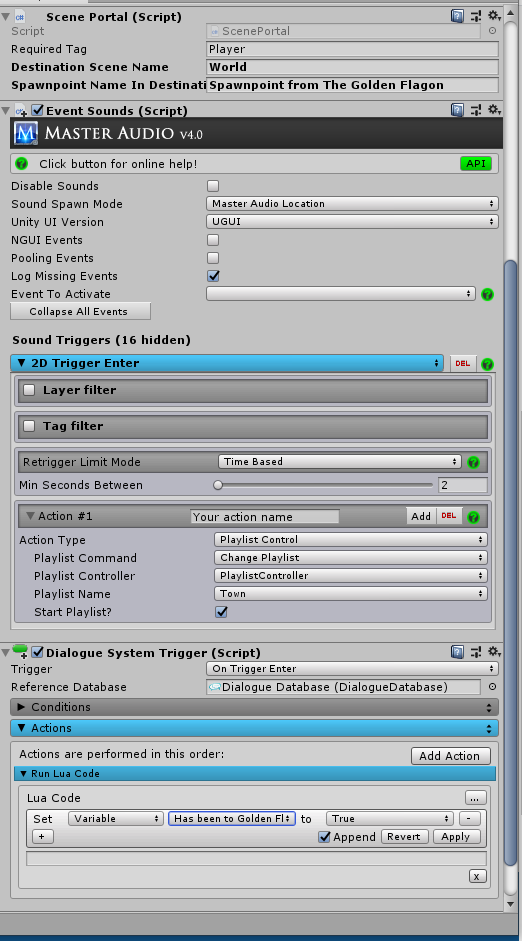Collapse the Run Lua Code foldout
522x941 pixels.
pos(255,774)
